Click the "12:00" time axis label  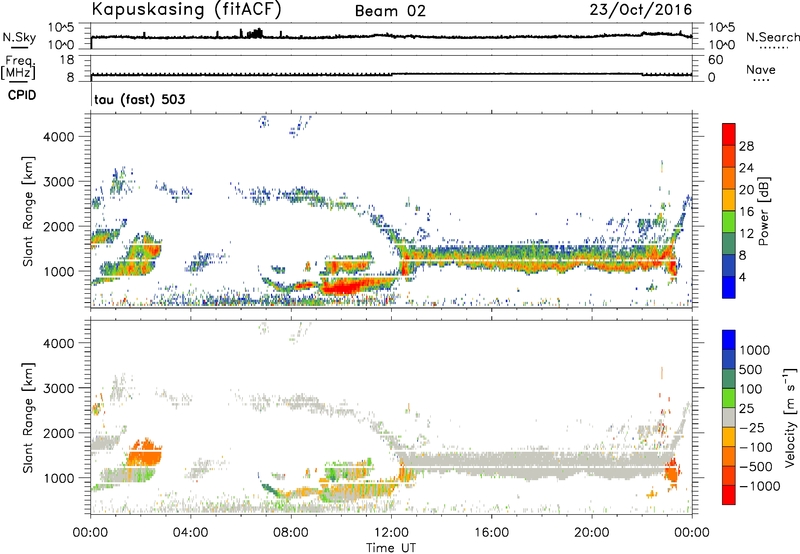(391, 533)
